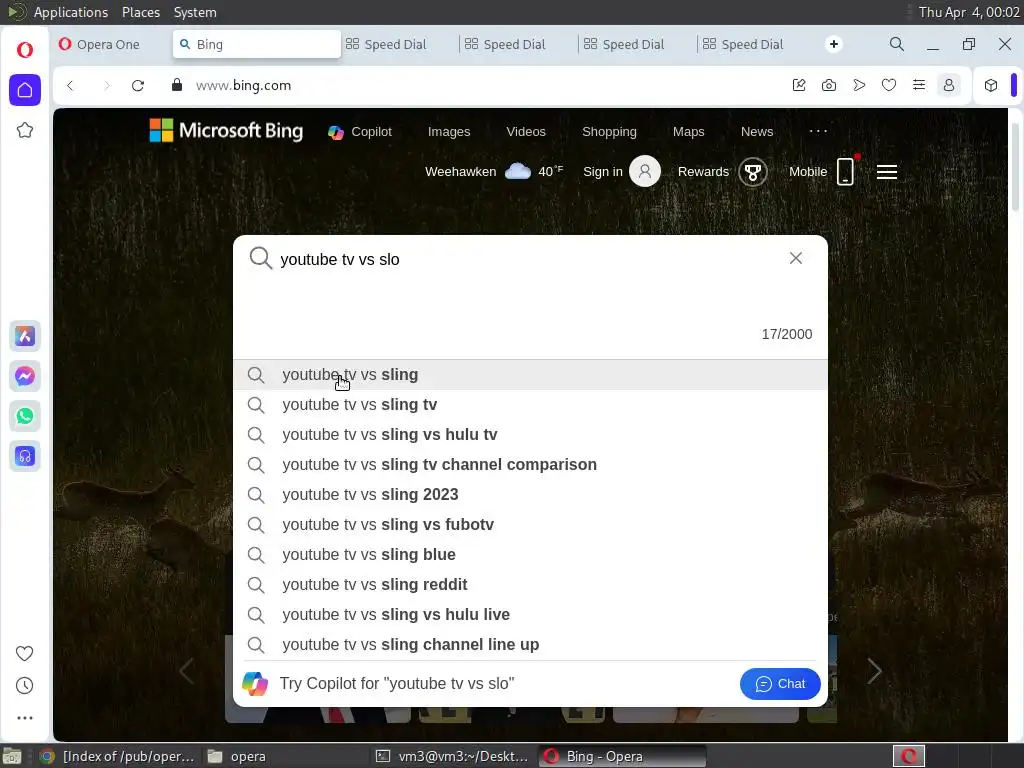Reload the Bing page

point(138,86)
